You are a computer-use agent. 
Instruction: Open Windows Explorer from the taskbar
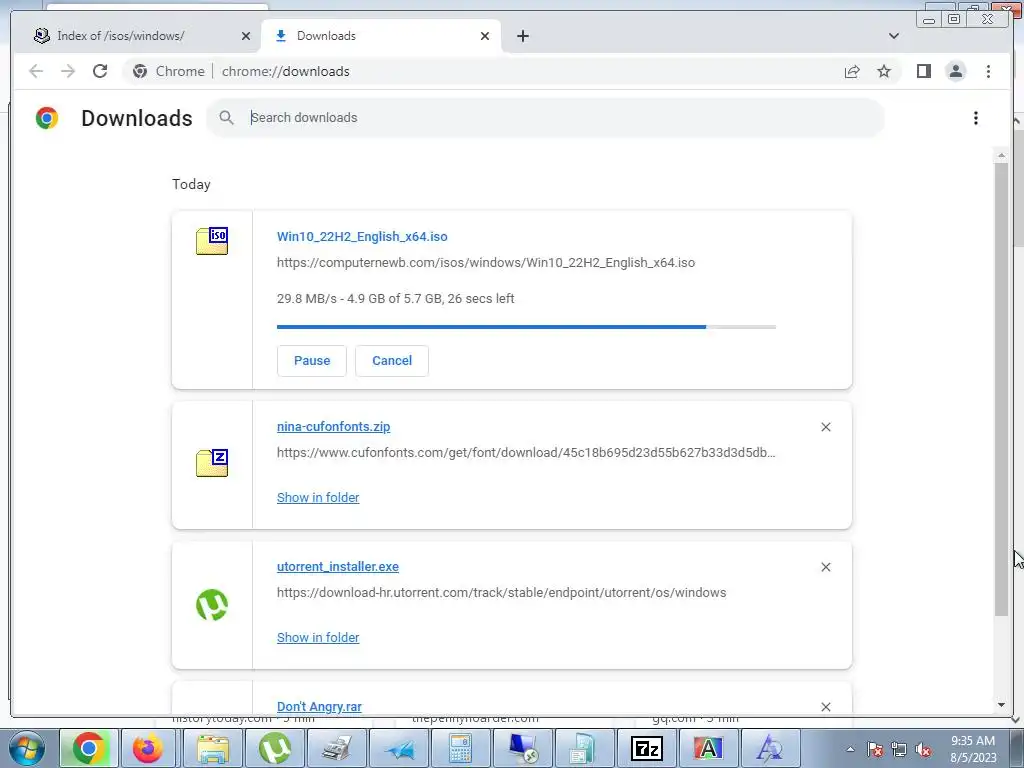point(213,748)
